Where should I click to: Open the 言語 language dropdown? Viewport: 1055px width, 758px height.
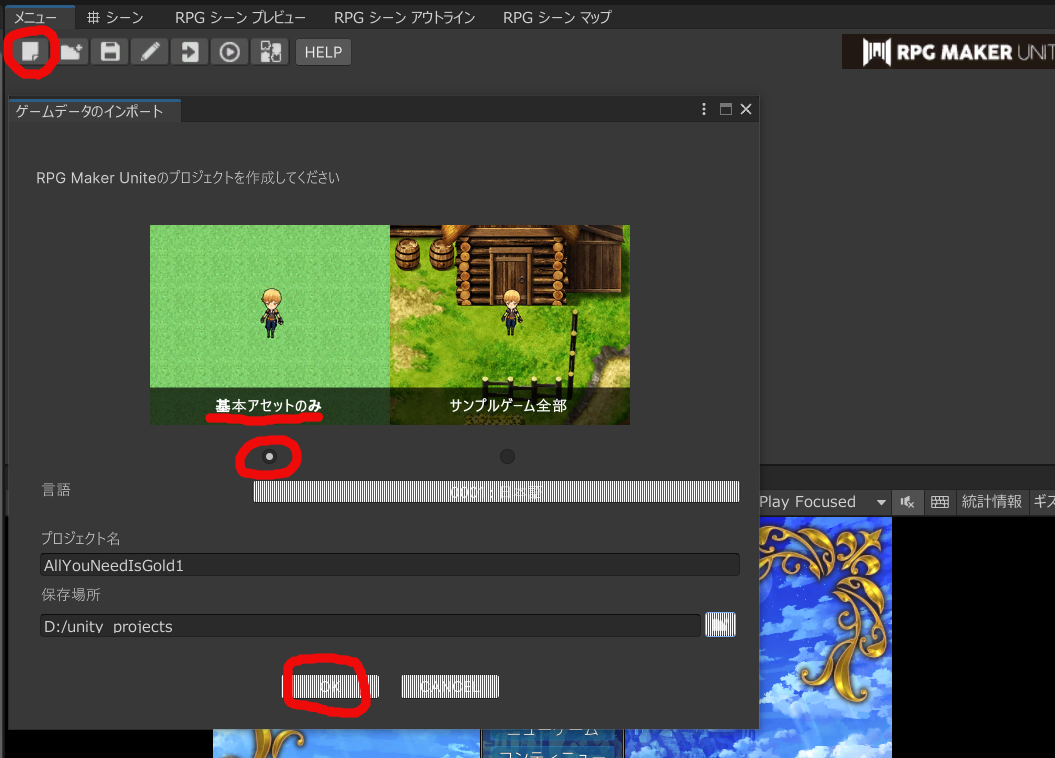pyautogui.click(x=496, y=491)
